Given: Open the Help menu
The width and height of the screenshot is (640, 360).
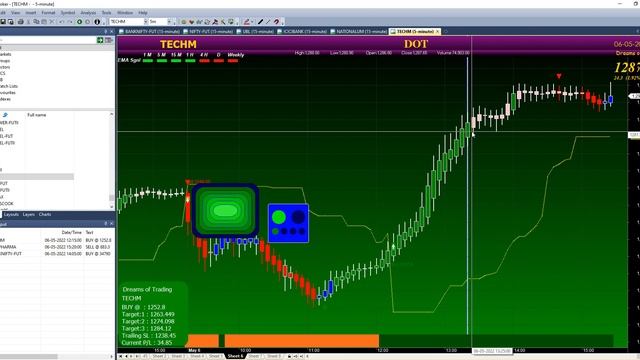Looking at the screenshot, I should (142, 13).
